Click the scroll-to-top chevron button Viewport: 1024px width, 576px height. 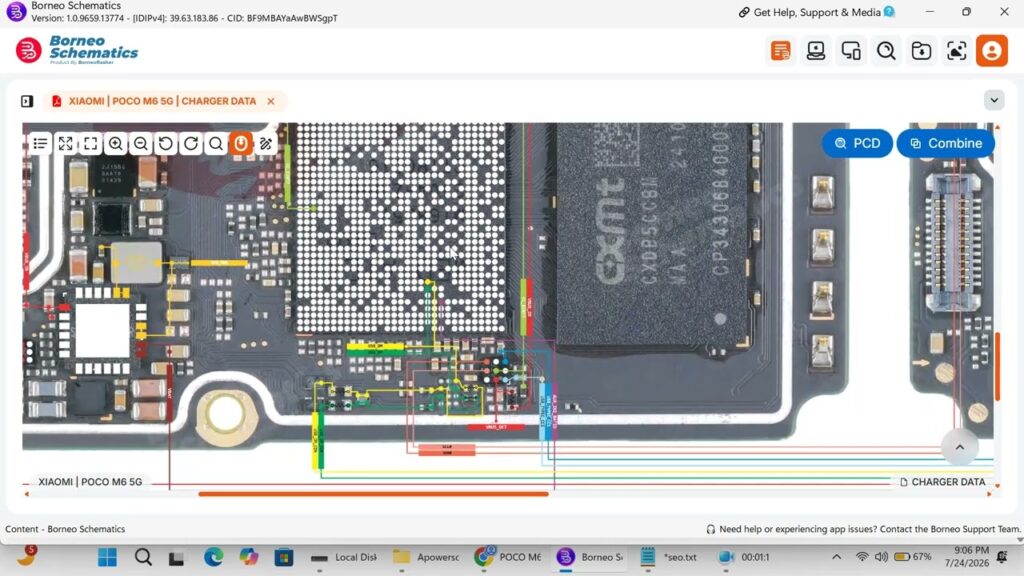coord(959,447)
